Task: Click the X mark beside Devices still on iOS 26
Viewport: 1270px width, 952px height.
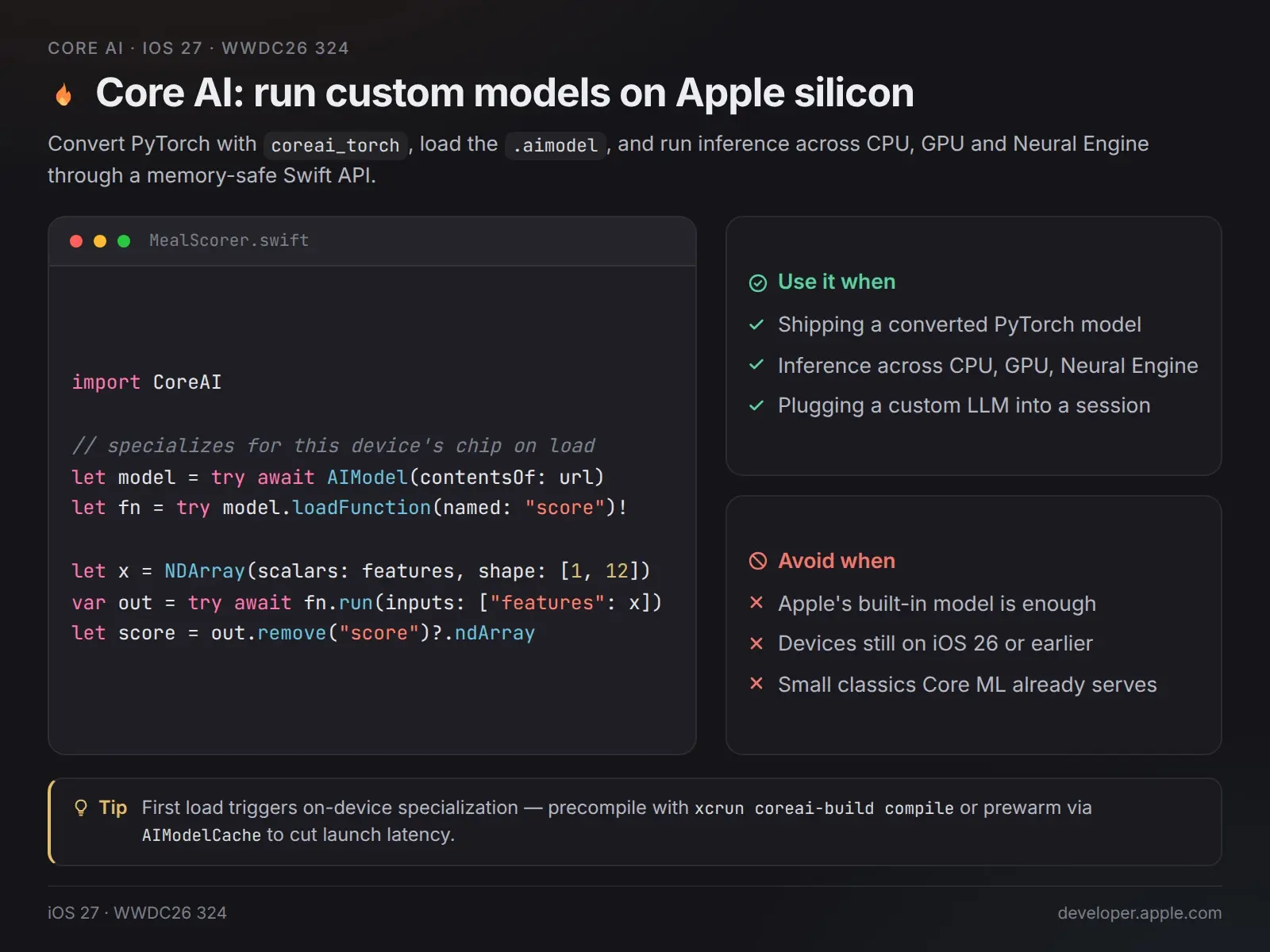Action: point(756,643)
